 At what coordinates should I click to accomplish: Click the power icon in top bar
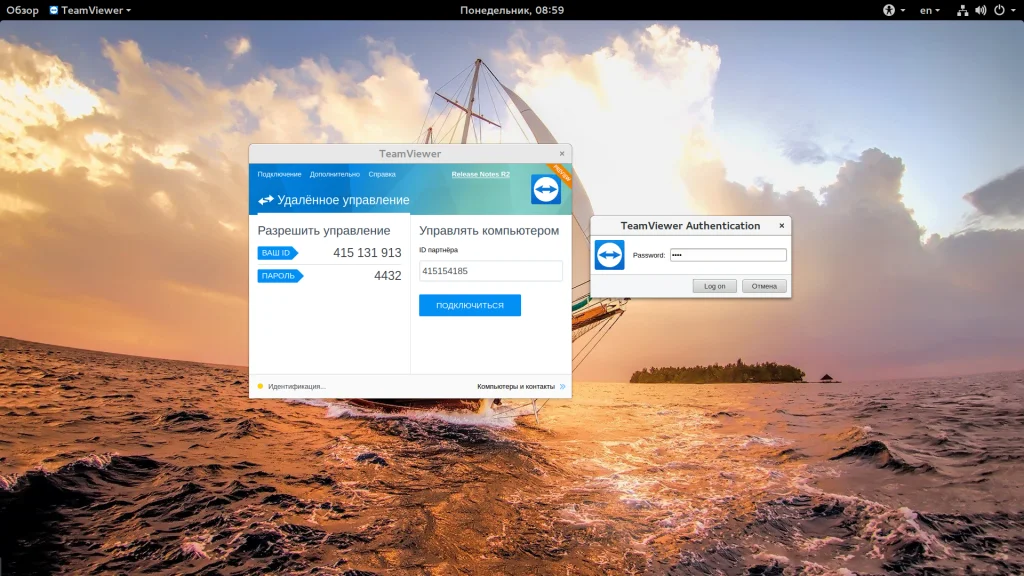click(999, 10)
